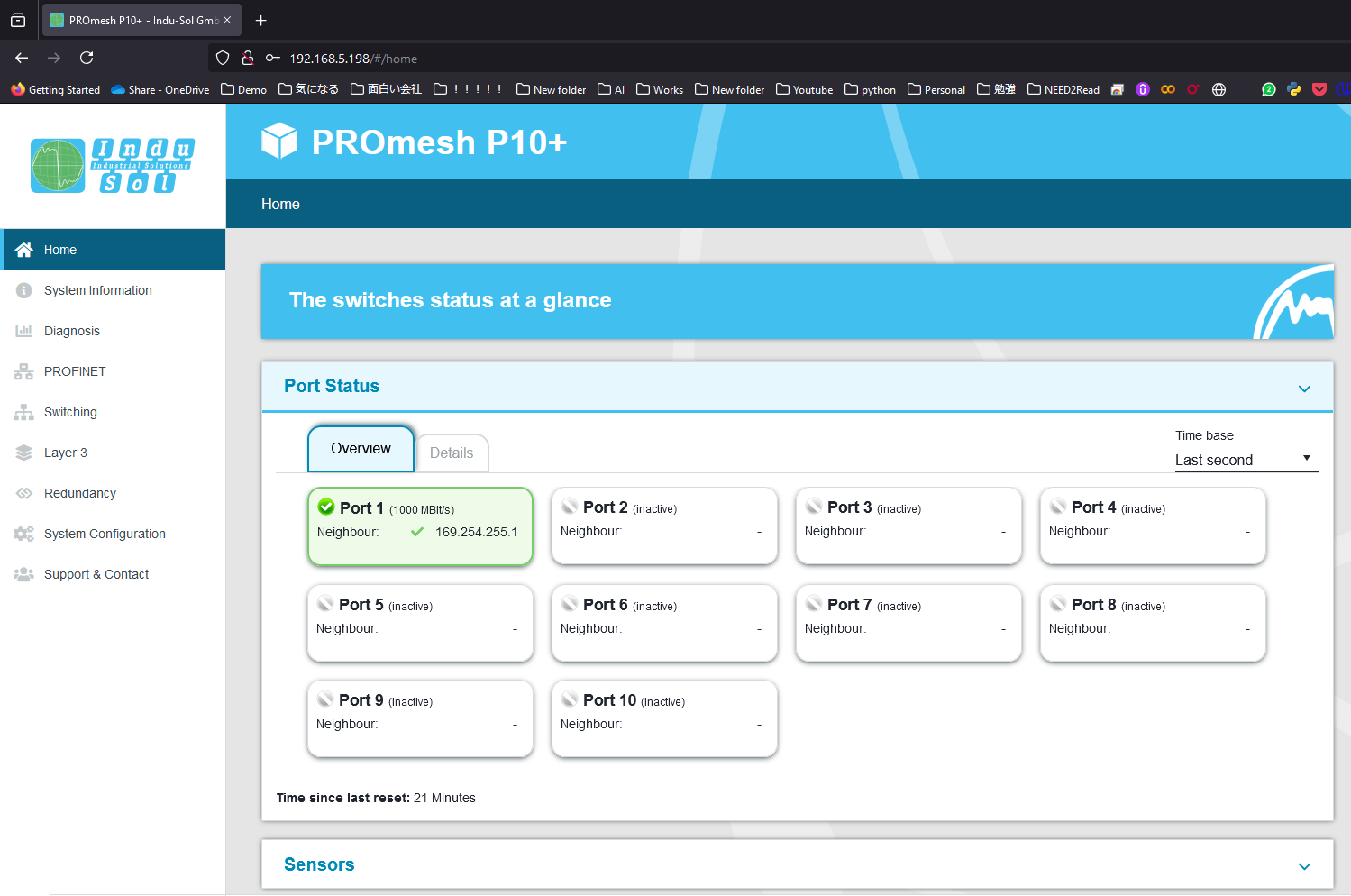Open the NEED2Read bookmarks folder

click(1063, 89)
